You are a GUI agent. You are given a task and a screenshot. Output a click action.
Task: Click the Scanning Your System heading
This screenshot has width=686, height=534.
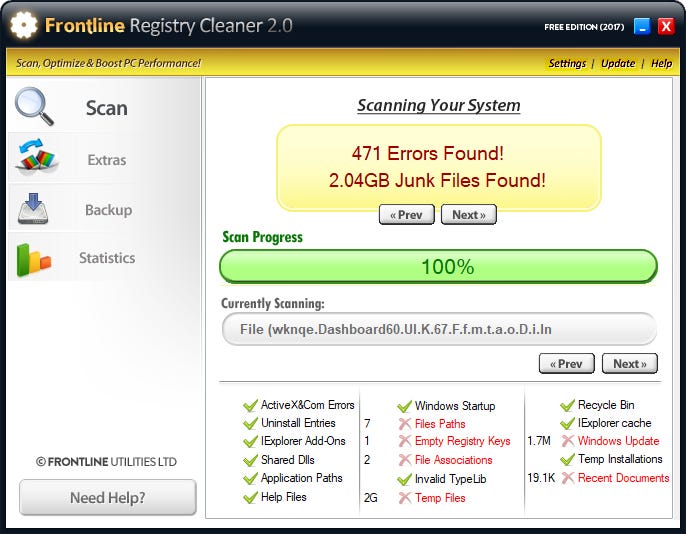(x=439, y=105)
